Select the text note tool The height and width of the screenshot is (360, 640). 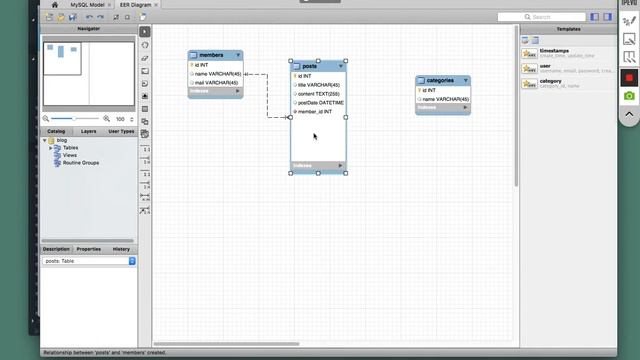pyautogui.click(x=145, y=84)
